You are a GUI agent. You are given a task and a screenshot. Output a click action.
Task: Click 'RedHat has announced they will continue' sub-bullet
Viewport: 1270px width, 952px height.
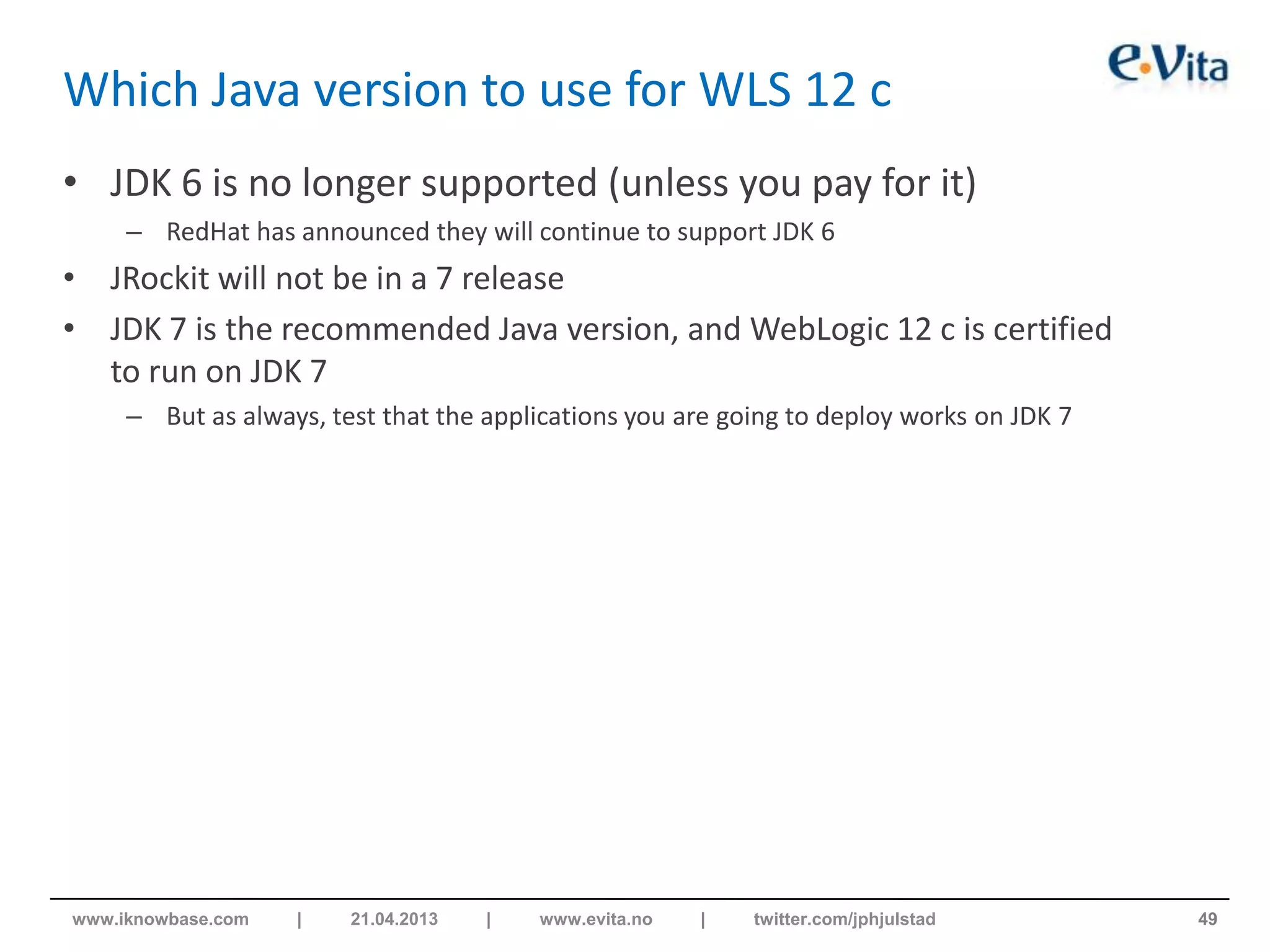point(500,232)
